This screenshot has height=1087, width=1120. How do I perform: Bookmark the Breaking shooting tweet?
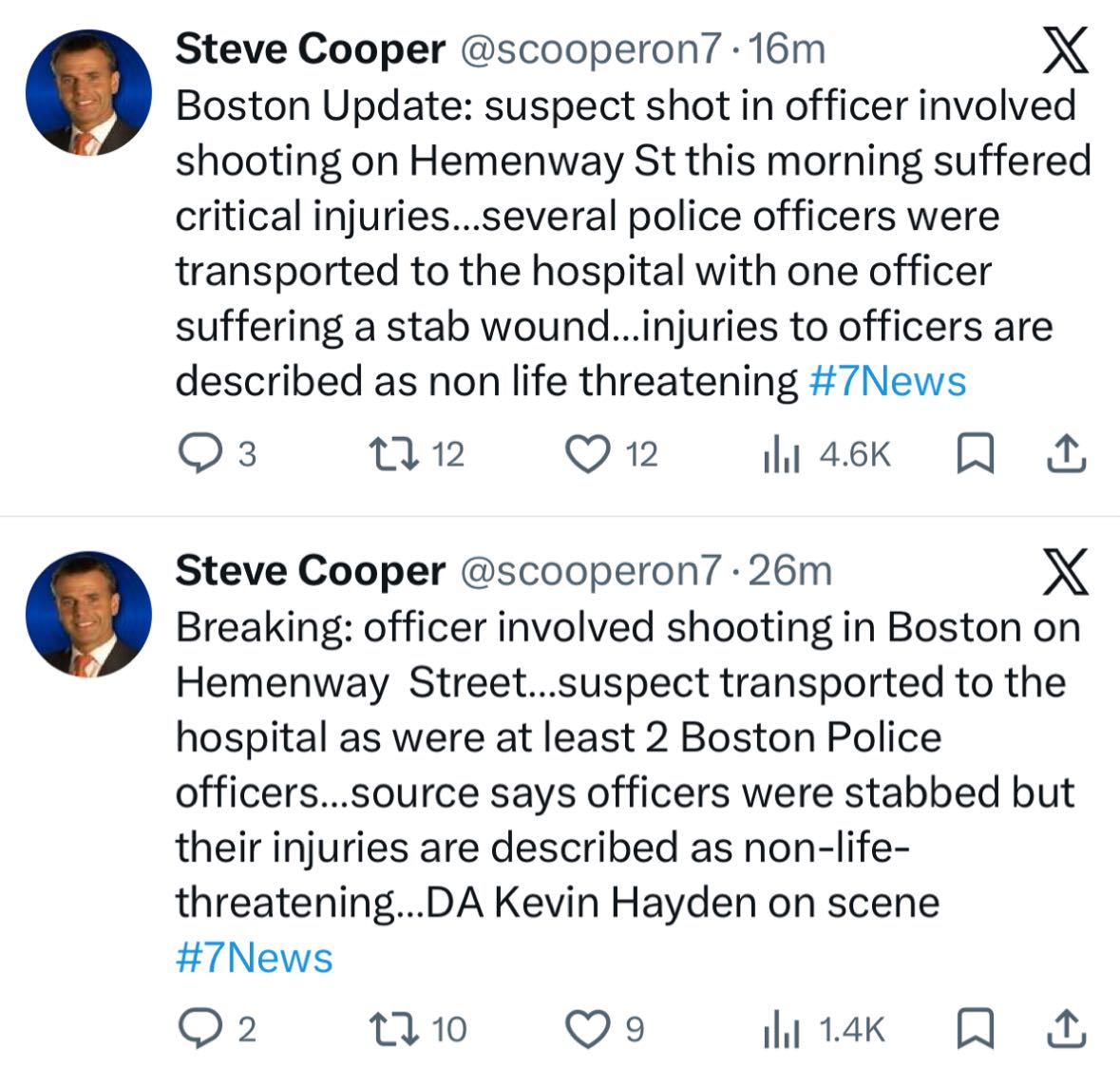coord(973,1028)
